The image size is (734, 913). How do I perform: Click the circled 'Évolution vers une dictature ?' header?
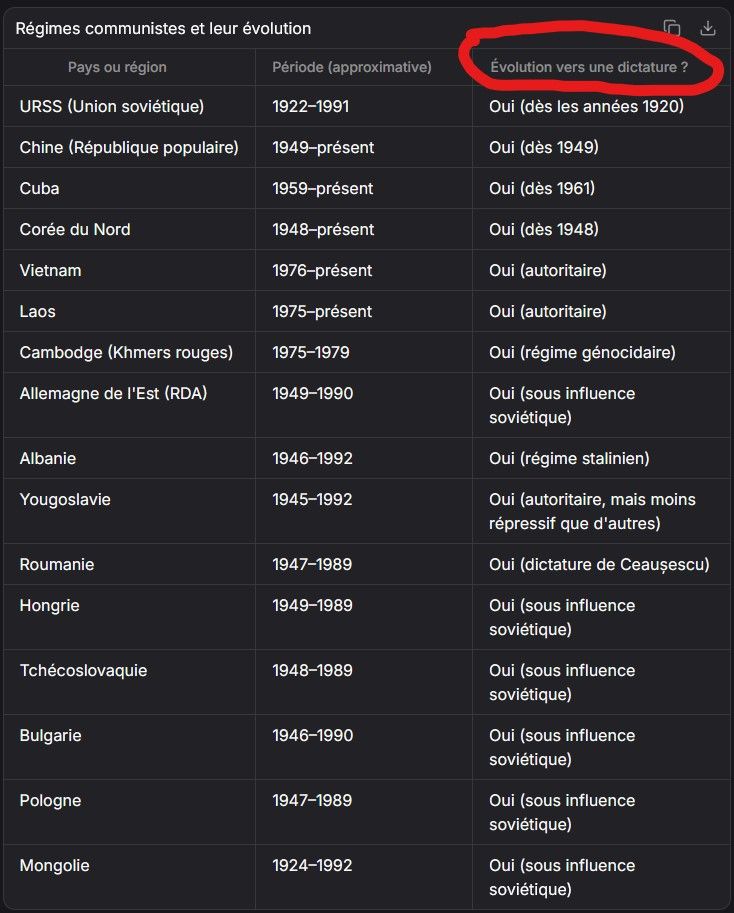(x=589, y=67)
